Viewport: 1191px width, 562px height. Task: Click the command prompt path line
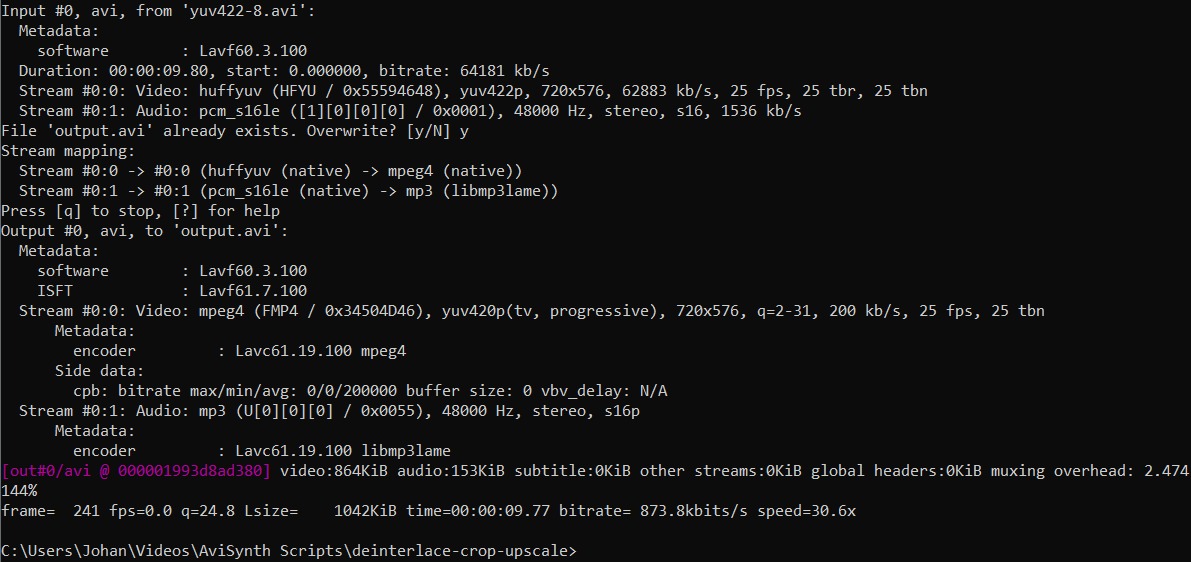pos(288,551)
